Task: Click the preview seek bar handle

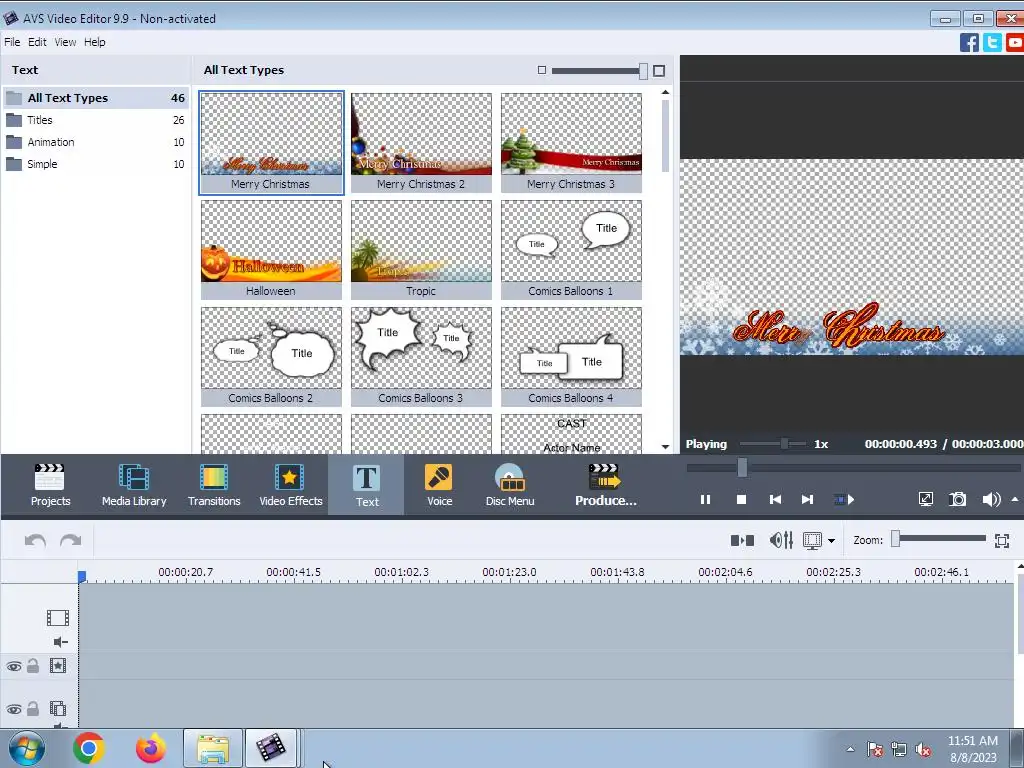Action: point(742,468)
